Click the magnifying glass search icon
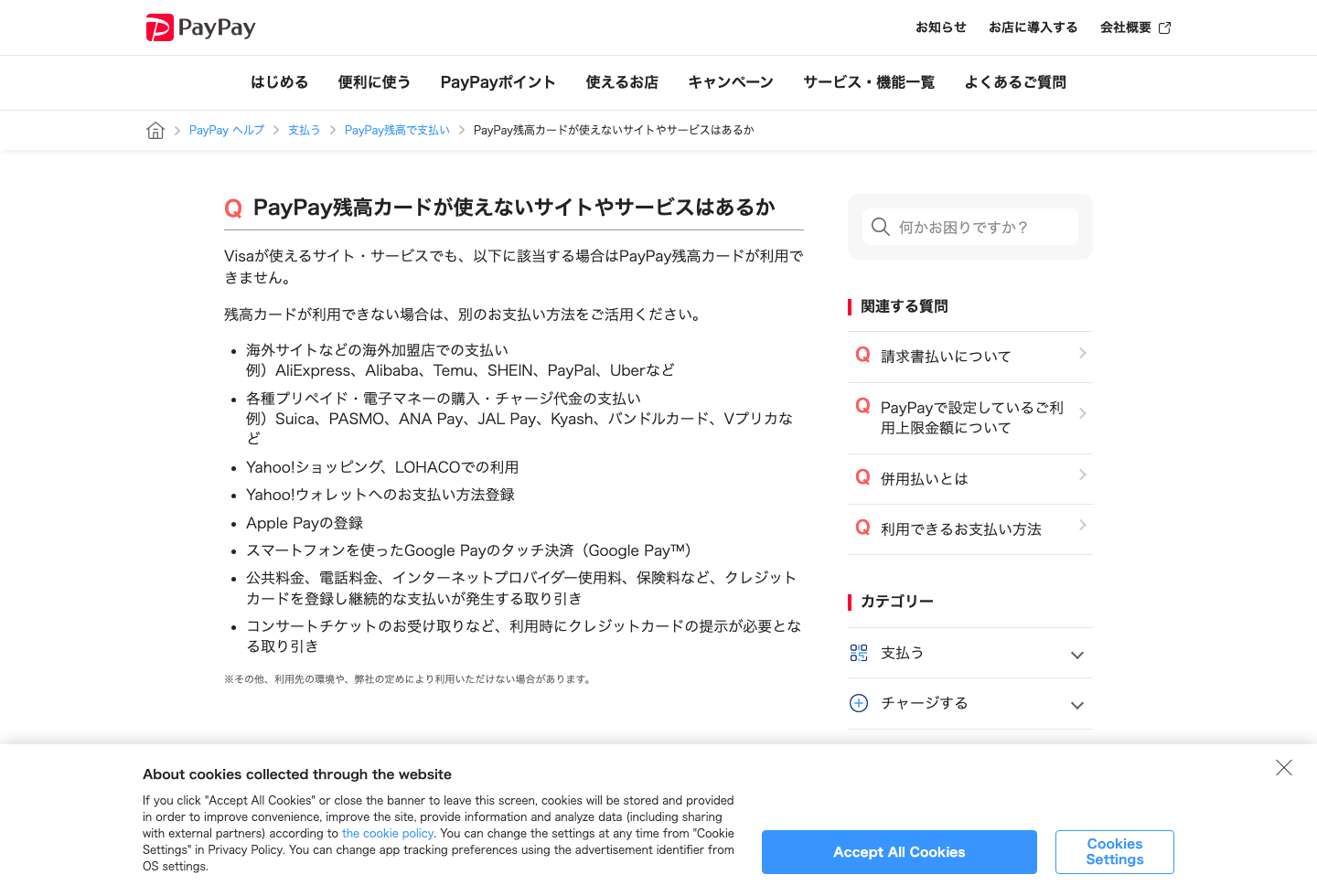 880,227
